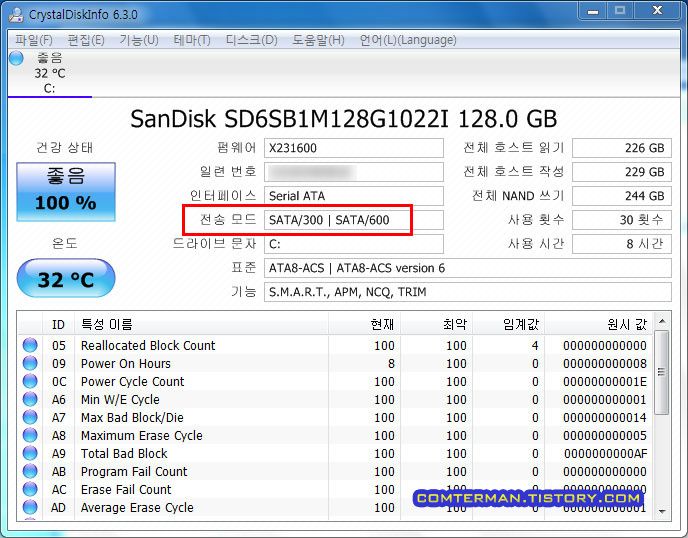Click the SMART list scrollbar up arrow
The height and width of the screenshot is (538, 688).
click(662, 322)
